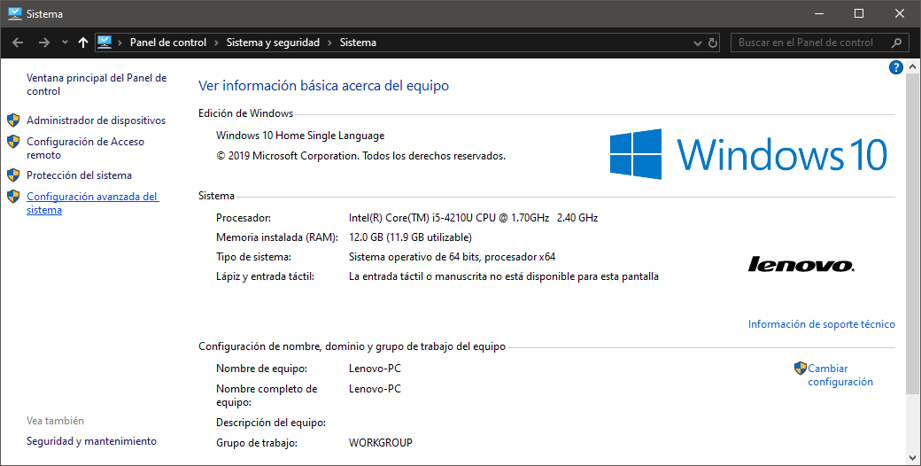Expand the chevron after Sistema y seguridad

point(330,42)
